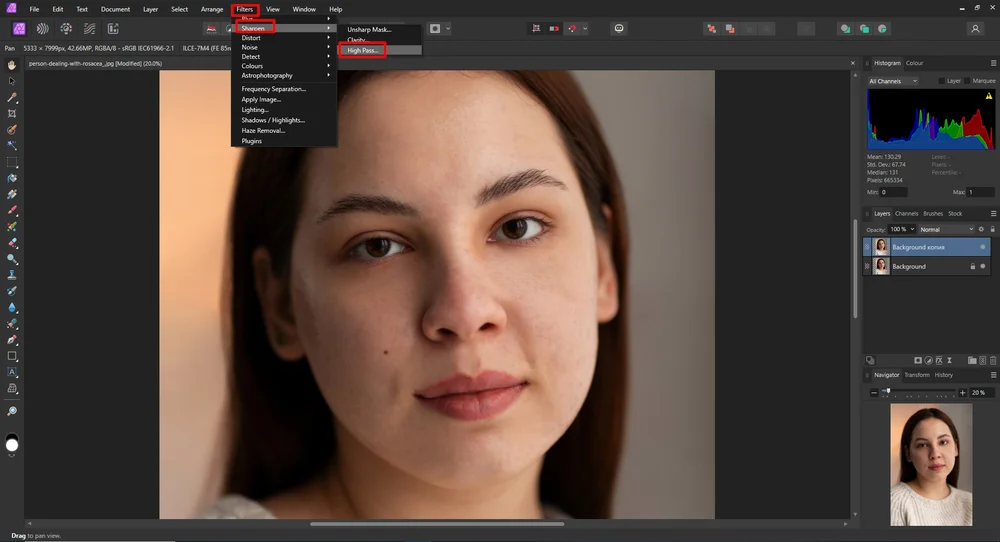Image resolution: width=1000 pixels, height=542 pixels.
Task: Click the Navigator zoom slider
Action: pyautogui.click(x=918, y=392)
